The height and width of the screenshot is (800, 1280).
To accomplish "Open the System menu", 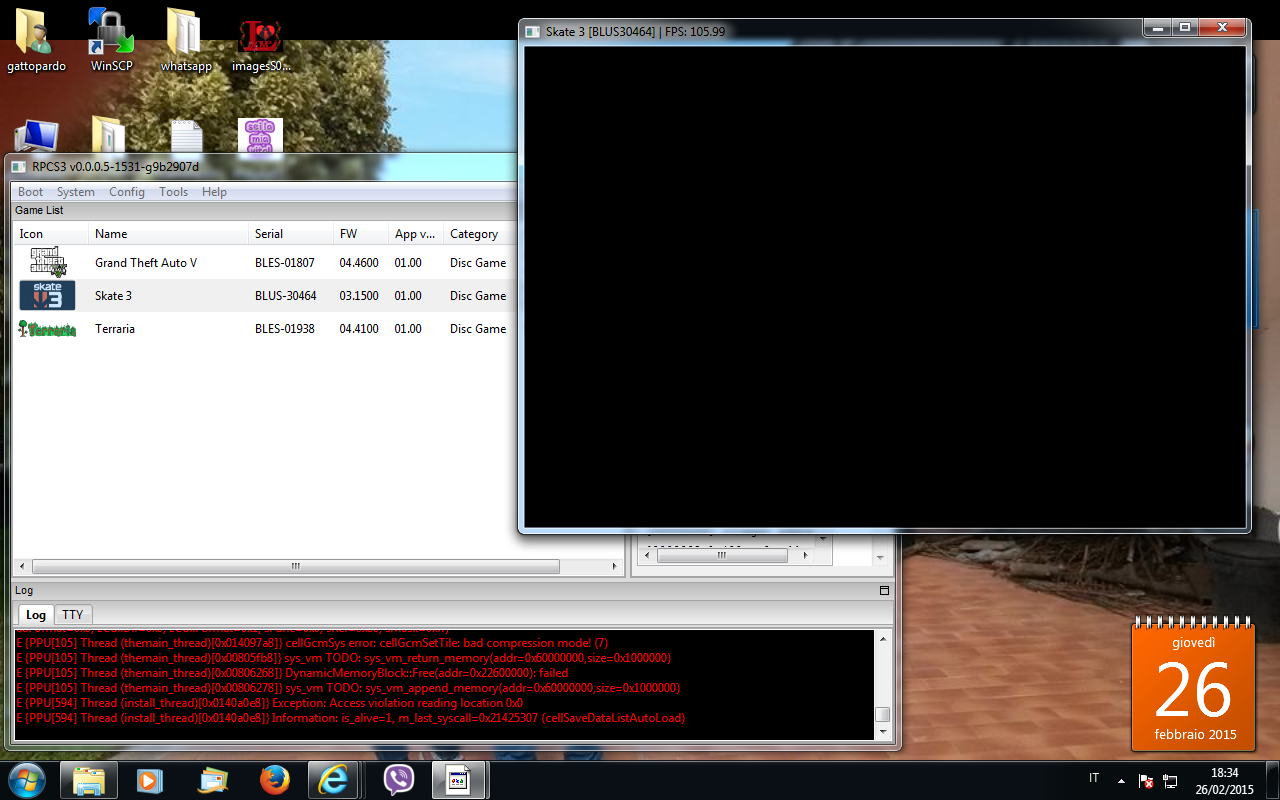I will click(x=76, y=192).
